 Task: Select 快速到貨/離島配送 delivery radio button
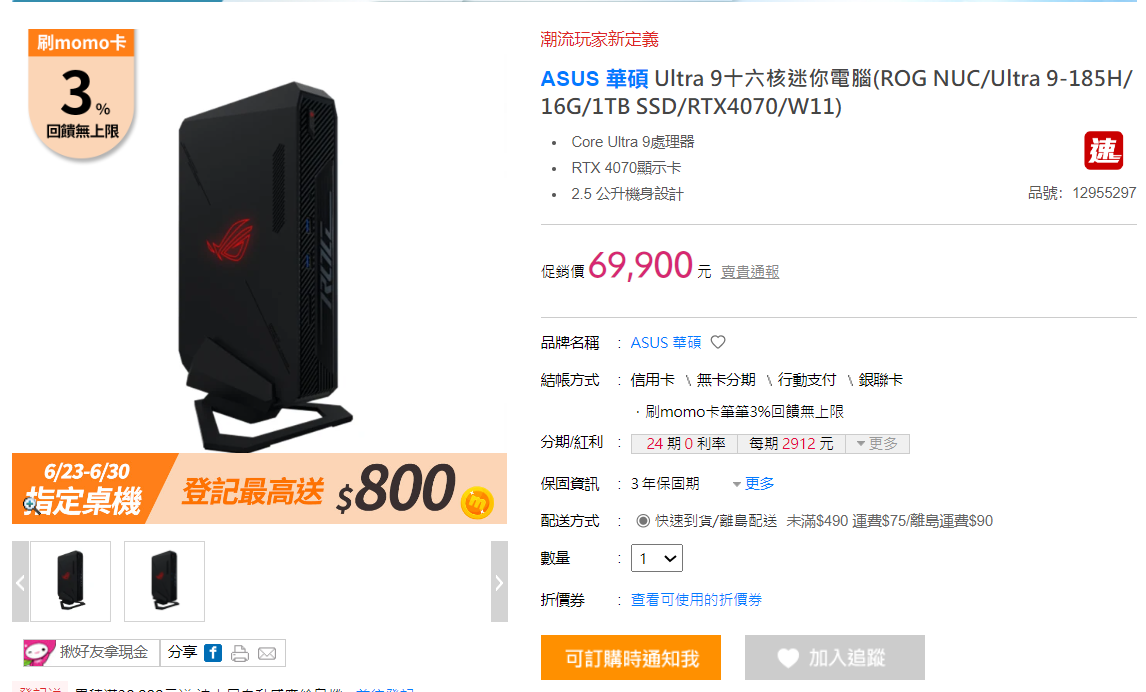642,521
